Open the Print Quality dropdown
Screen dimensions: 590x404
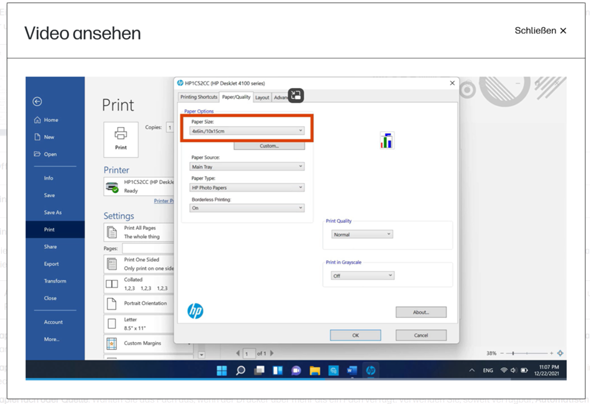coord(362,234)
